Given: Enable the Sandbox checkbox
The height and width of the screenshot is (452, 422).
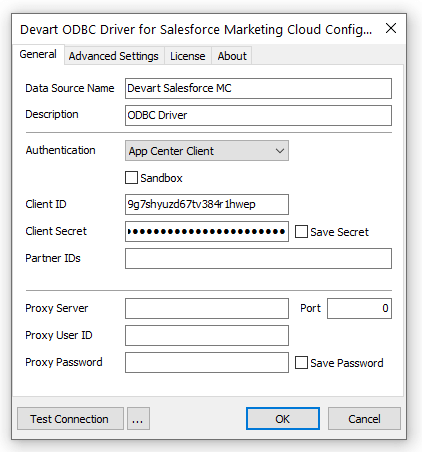Looking at the screenshot, I should point(131,178).
